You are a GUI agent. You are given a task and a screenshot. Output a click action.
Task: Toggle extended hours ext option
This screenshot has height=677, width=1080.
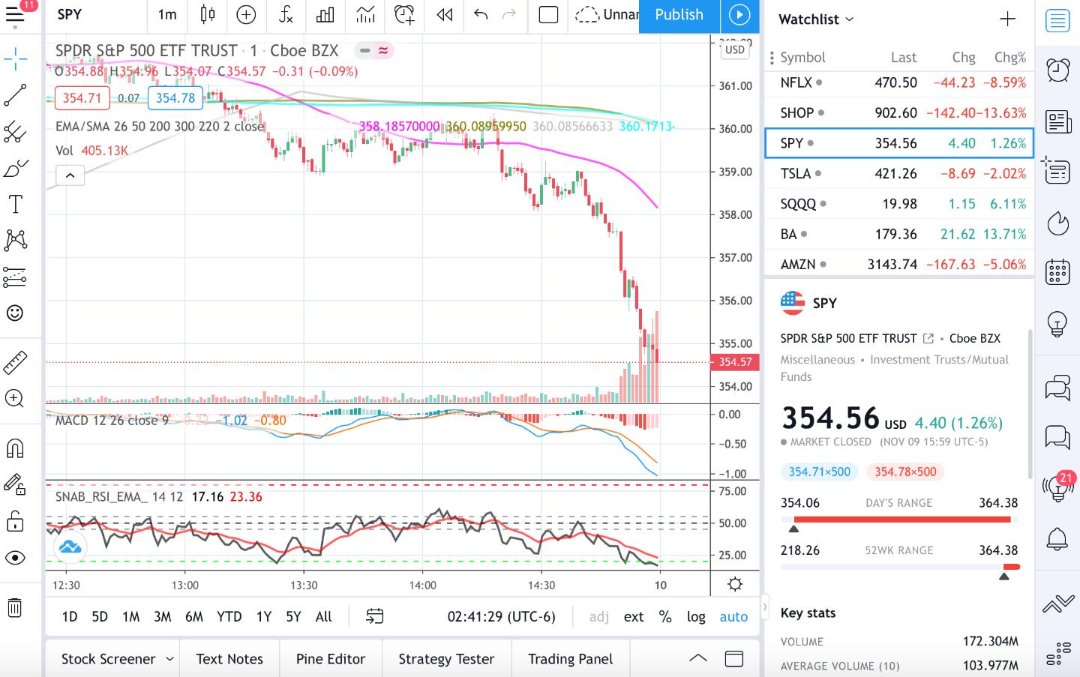pyautogui.click(x=634, y=617)
